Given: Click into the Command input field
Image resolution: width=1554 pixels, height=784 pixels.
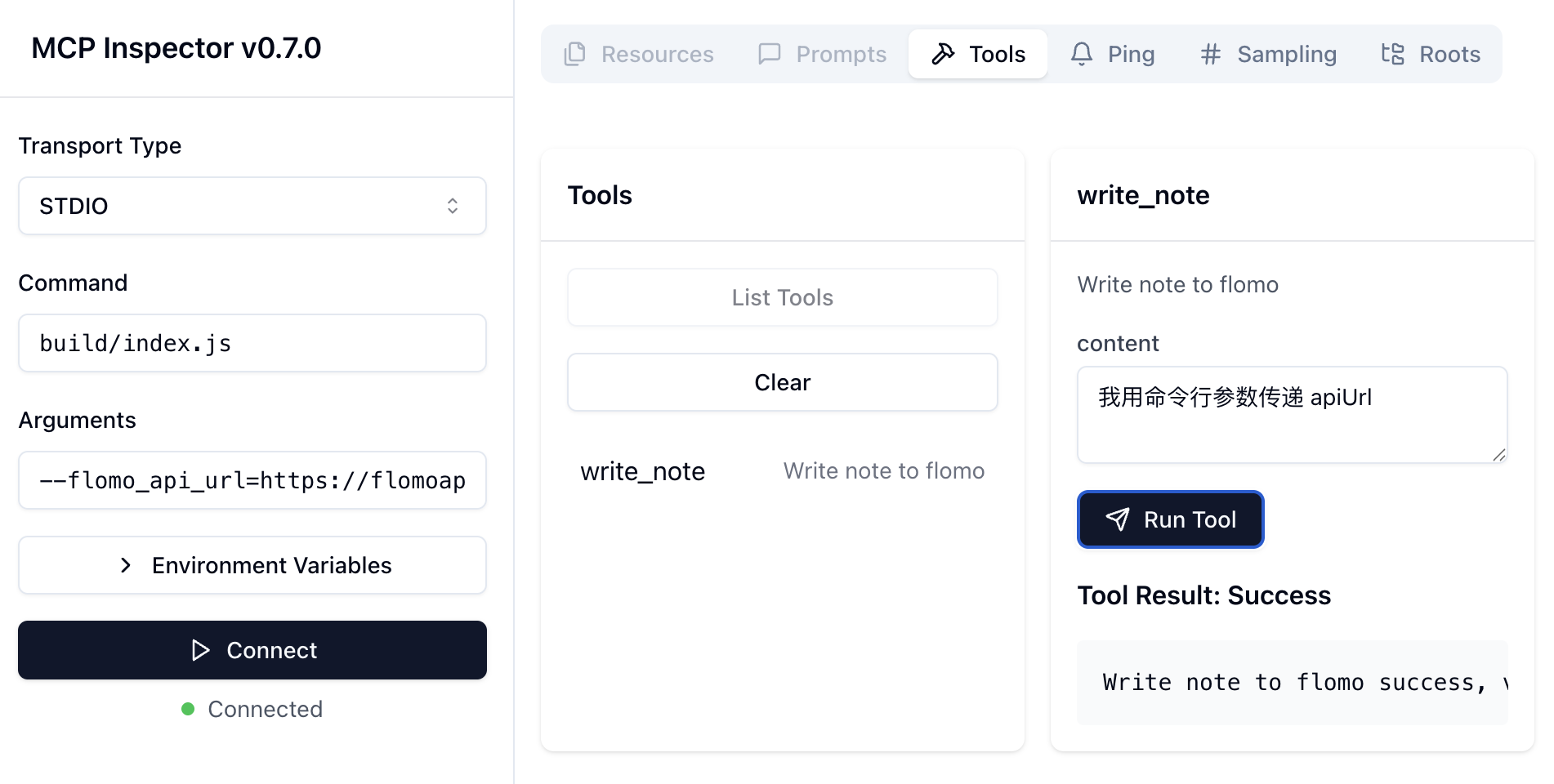Looking at the screenshot, I should 252,343.
